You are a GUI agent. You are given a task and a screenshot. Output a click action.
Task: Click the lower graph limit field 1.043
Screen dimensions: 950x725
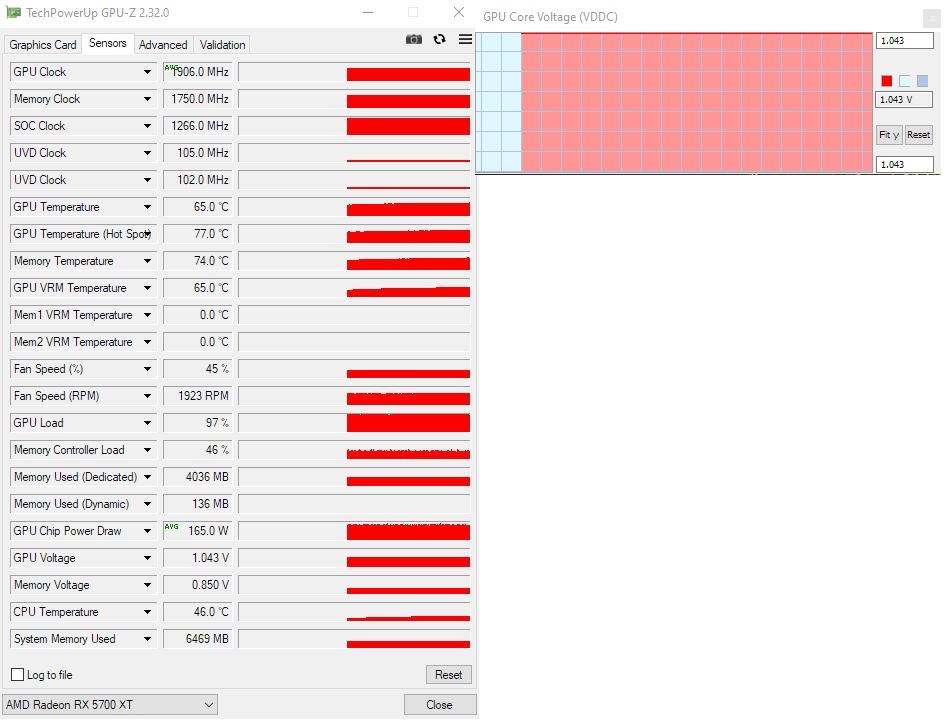pos(905,164)
